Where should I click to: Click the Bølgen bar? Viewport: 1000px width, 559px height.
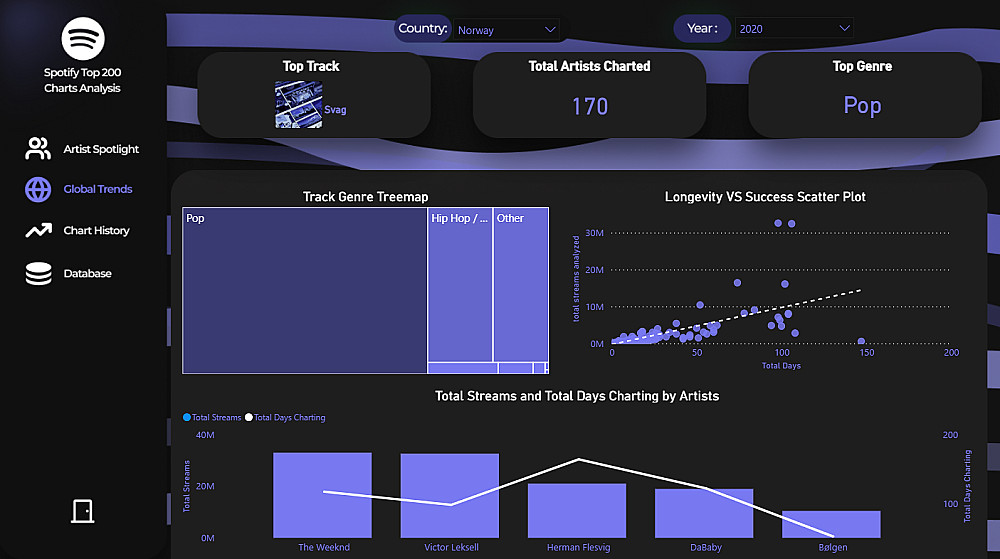(831, 524)
